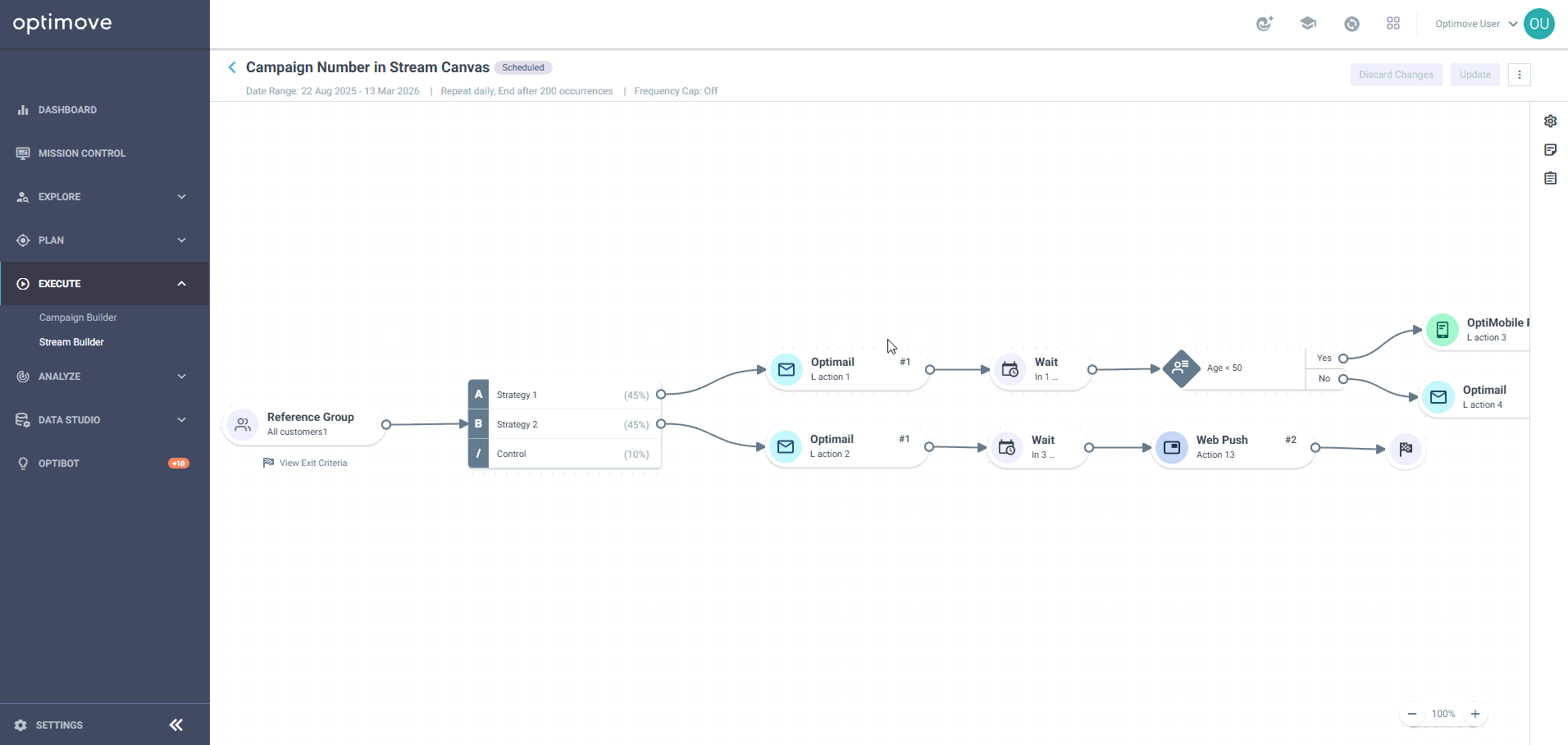Click the back arrow beside campaign title
The height and width of the screenshot is (745, 1568).
[x=232, y=67]
